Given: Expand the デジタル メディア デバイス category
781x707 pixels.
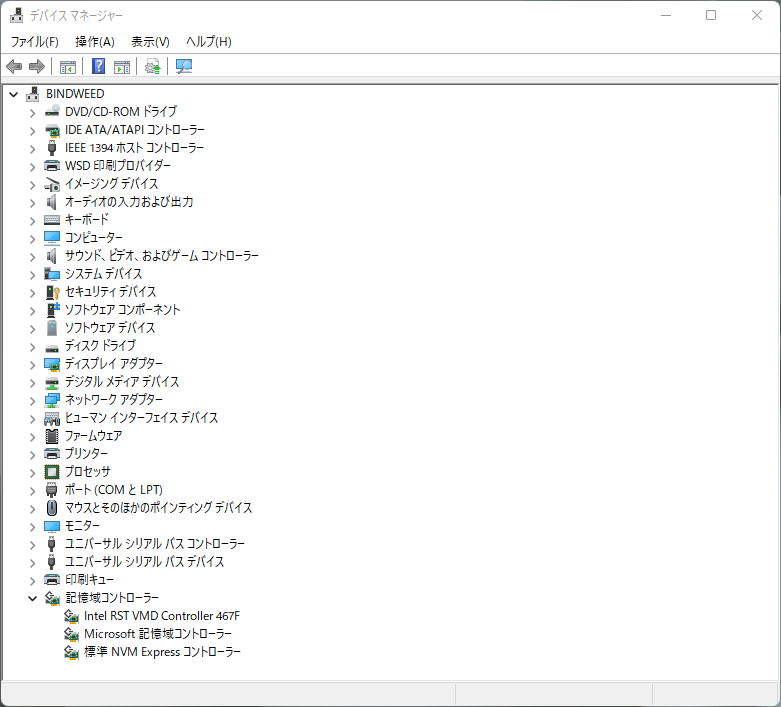Looking at the screenshot, I should coord(33,382).
